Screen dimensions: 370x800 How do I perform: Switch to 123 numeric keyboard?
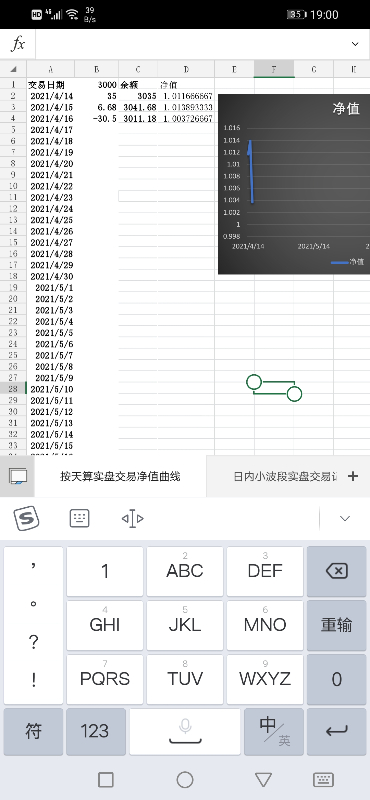95,732
